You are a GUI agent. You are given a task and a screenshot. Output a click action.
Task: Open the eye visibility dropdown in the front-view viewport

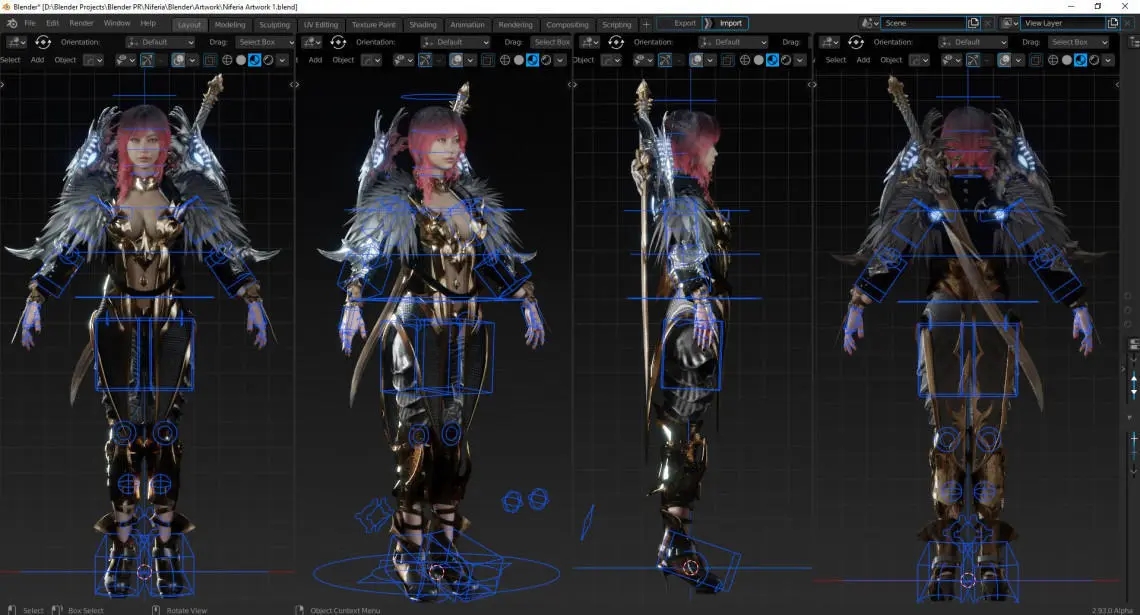(126, 60)
